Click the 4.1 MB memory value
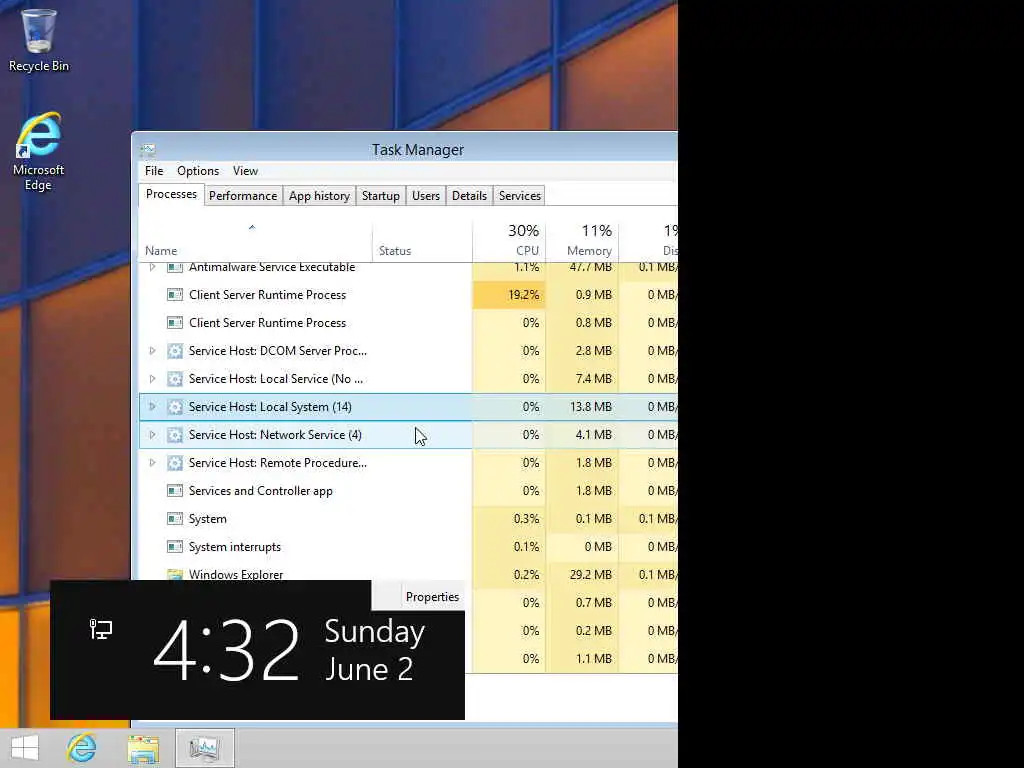This screenshot has width=1024, height=768. click(x=594, y=435)
